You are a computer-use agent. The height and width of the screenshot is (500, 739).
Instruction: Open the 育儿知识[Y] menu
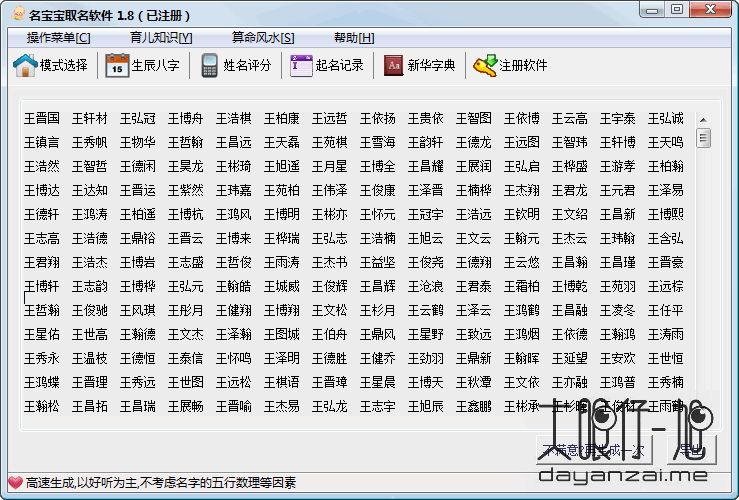161,38
